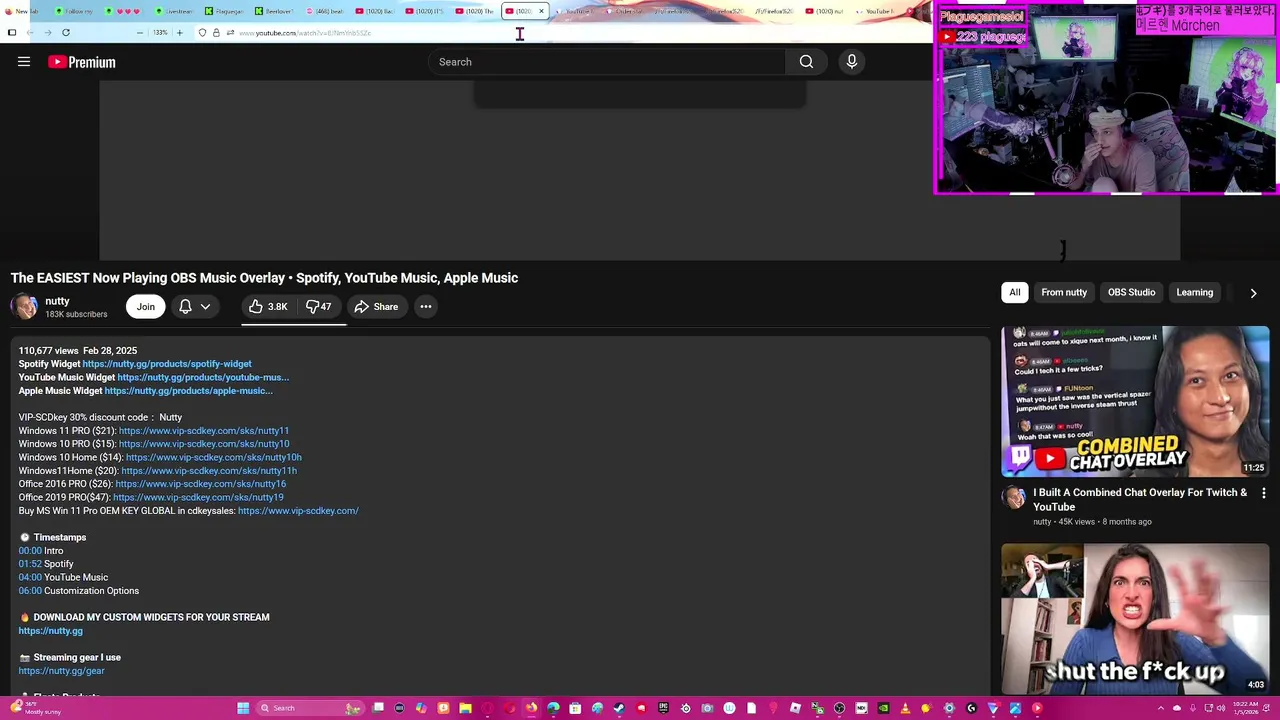Viewport: 1280px width, 720px height.
Task: Open Combined Chat Overlay video thumbnail
Action: coord(1135,402)
